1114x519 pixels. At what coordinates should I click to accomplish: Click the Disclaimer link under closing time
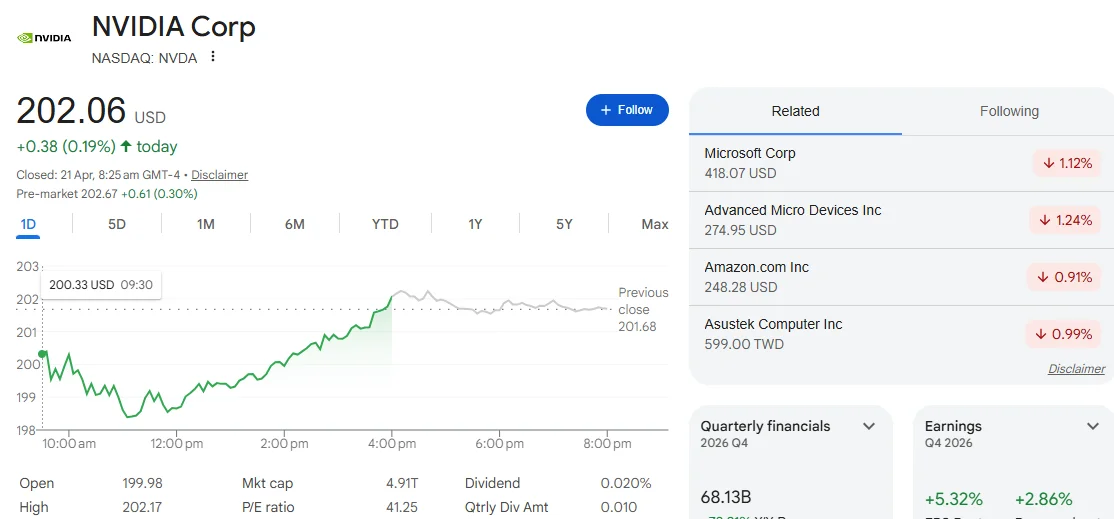click(219, 175)
